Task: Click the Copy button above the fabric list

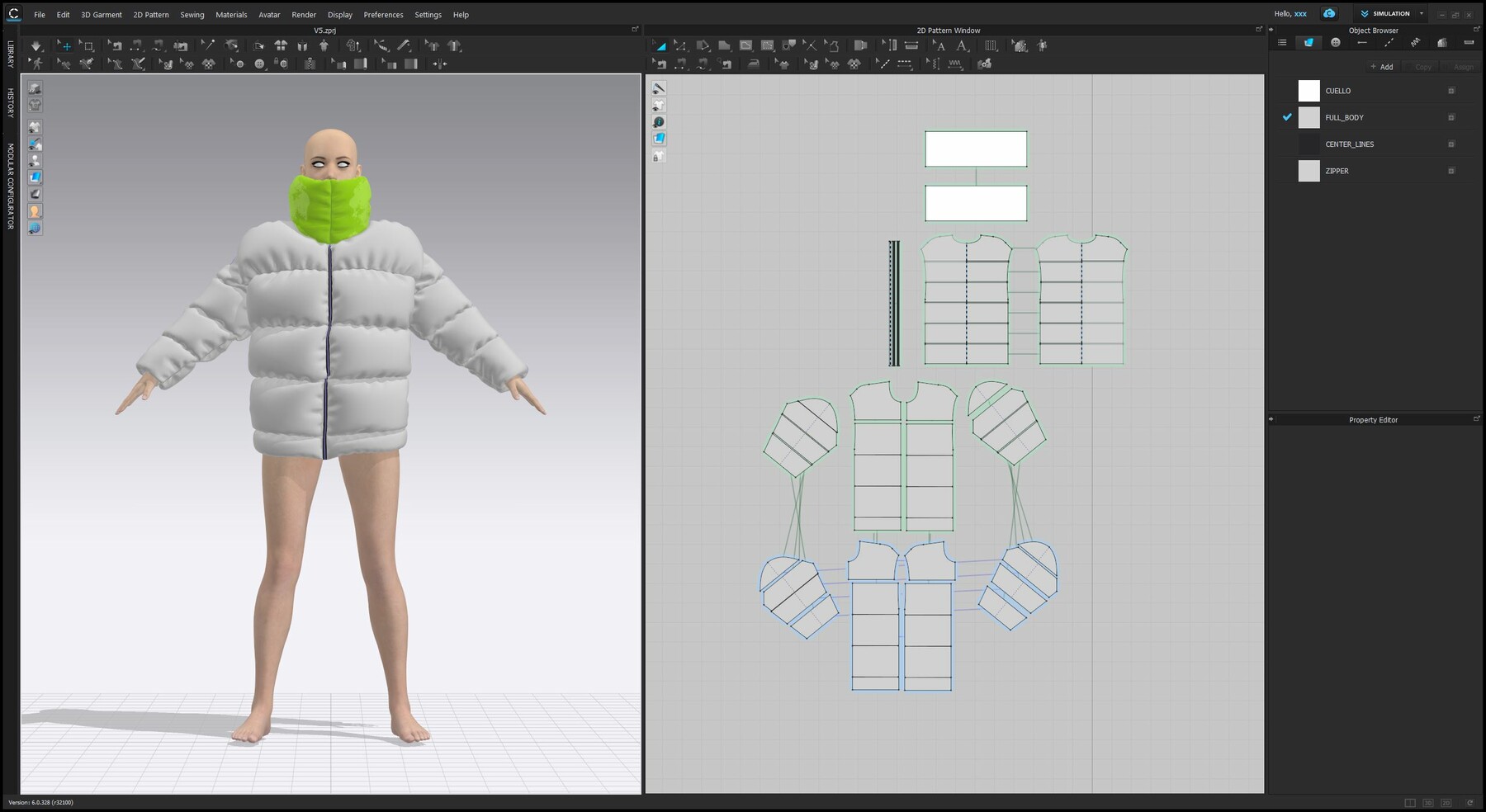Action: [1422, 67]
